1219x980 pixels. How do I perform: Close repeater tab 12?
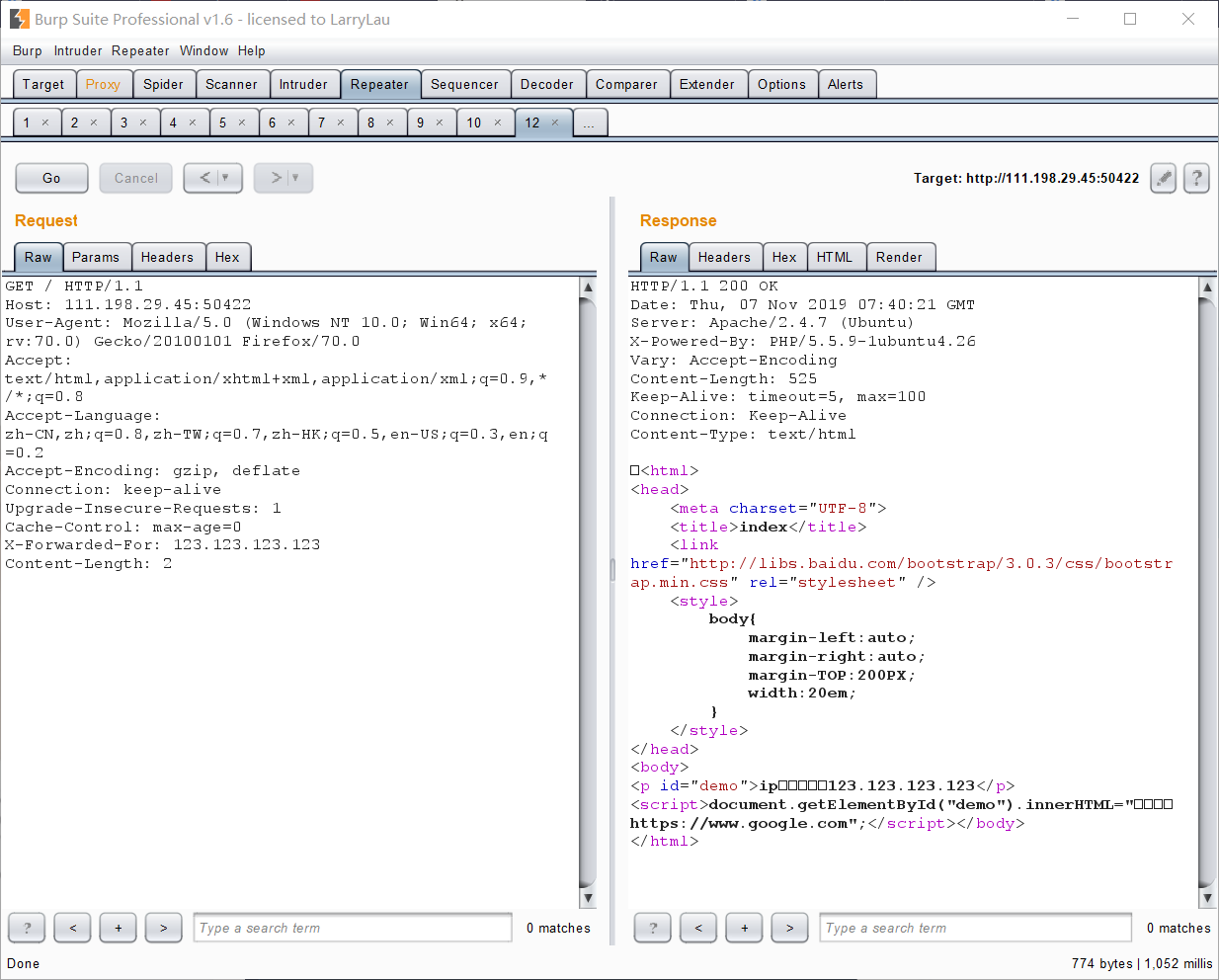tap(555, 122)
